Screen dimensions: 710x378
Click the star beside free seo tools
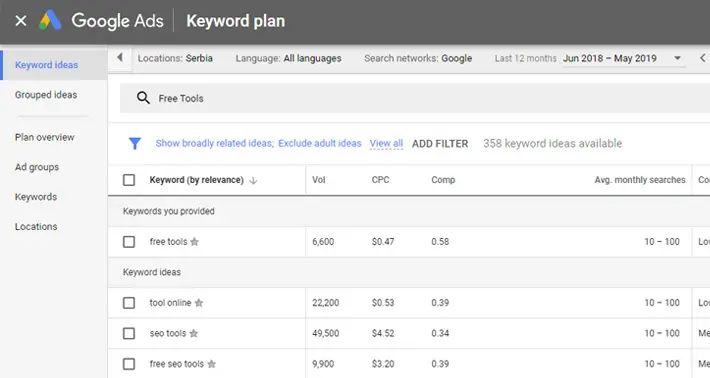(211, 364)
